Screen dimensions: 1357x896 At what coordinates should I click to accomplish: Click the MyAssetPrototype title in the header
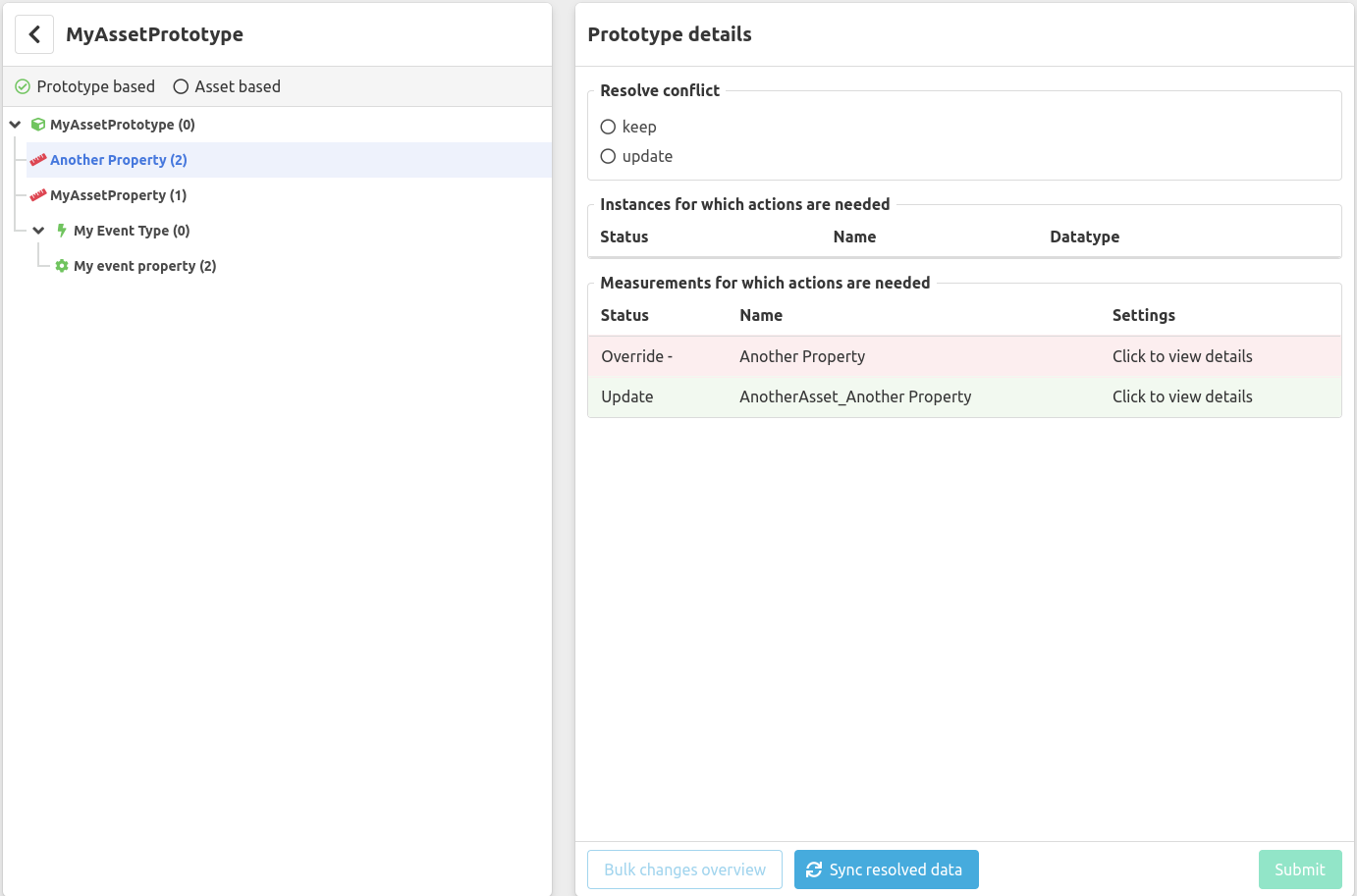(x=155, y=34)
